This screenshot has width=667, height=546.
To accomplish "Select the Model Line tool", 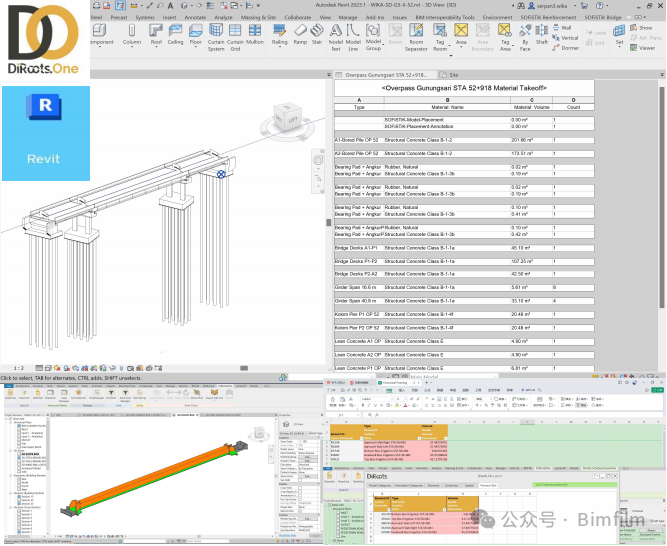I will [x=353, y=37].
